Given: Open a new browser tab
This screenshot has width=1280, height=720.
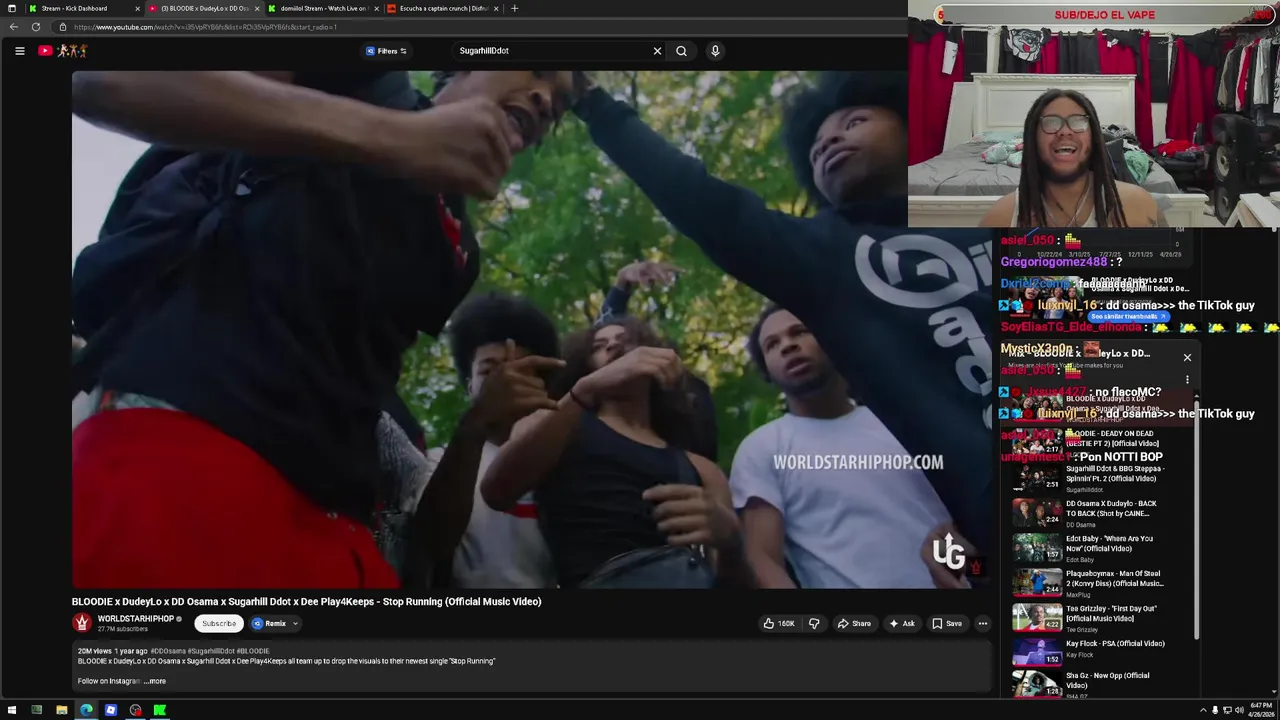Looking at the screenshot, I should tap(514, 8).
